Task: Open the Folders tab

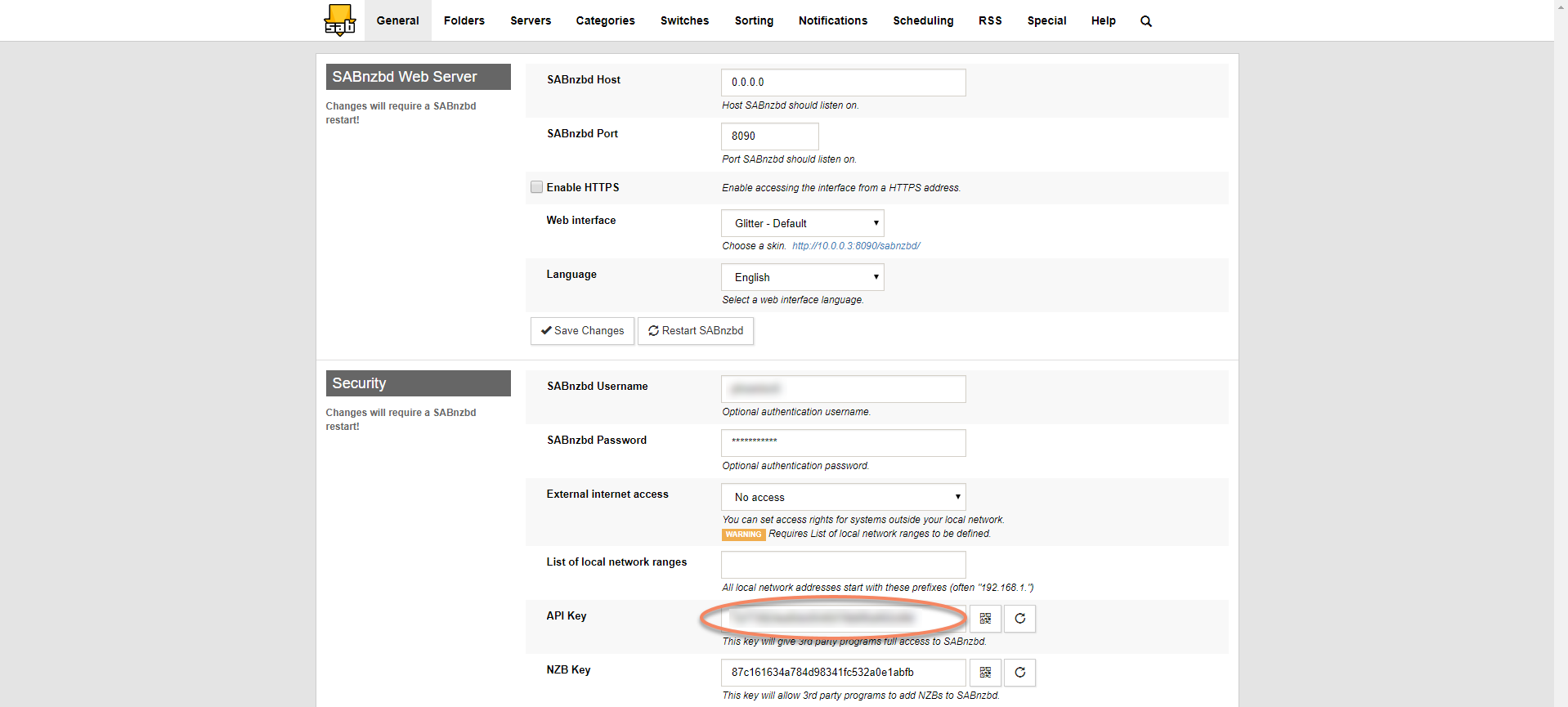Action: [x=464, y=20]
